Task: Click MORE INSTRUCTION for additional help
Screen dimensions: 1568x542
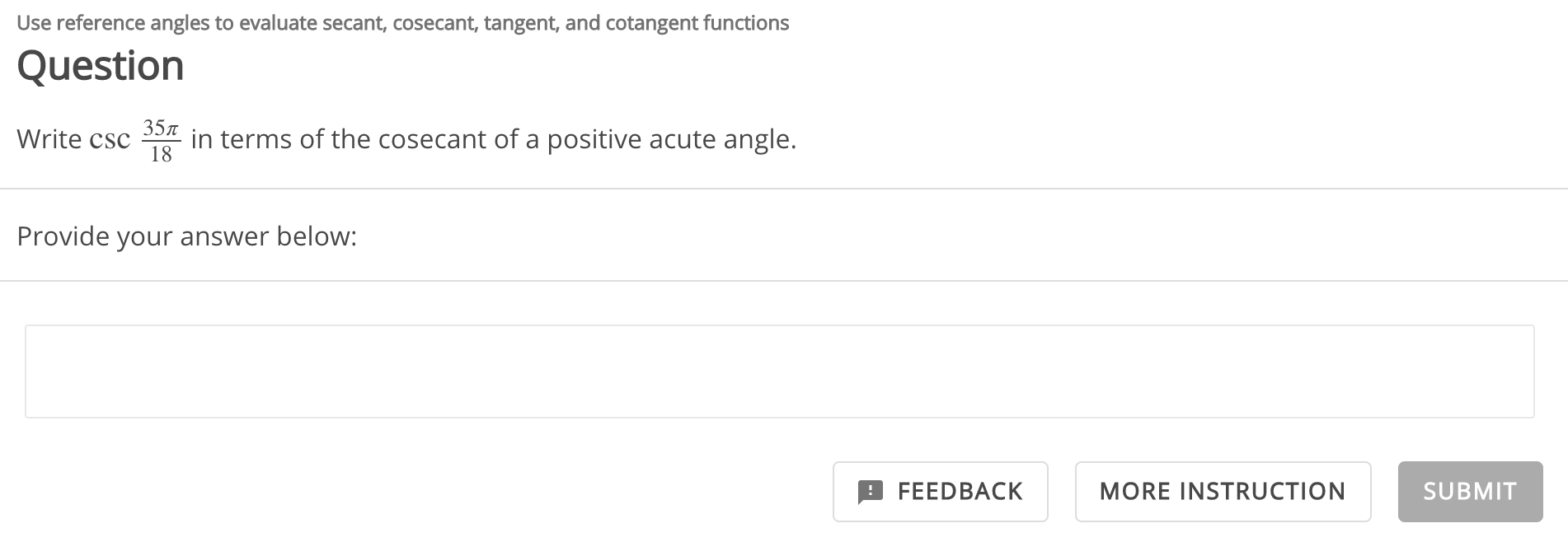Action: 1222,491
